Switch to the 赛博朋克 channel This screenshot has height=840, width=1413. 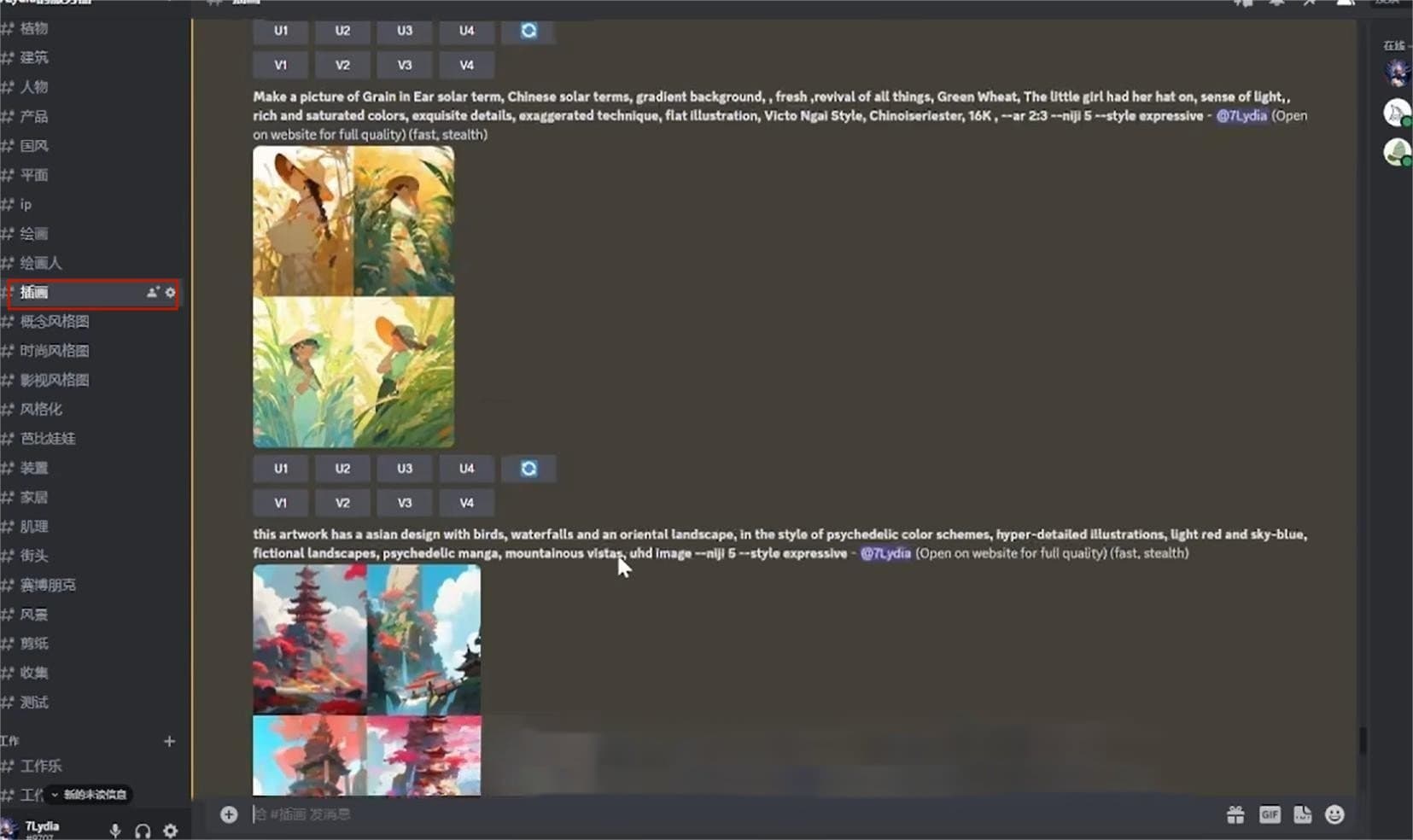click(x=48, y=585)
